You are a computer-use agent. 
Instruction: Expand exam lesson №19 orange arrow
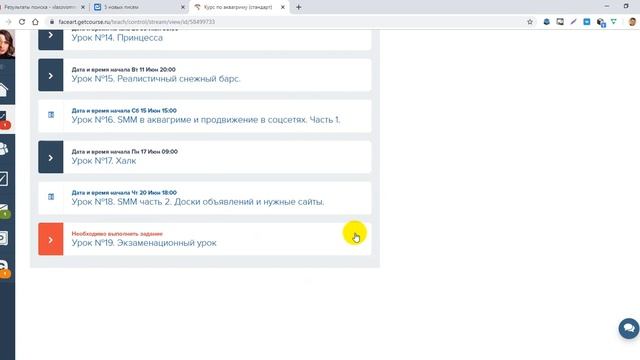tap(51, 239)
